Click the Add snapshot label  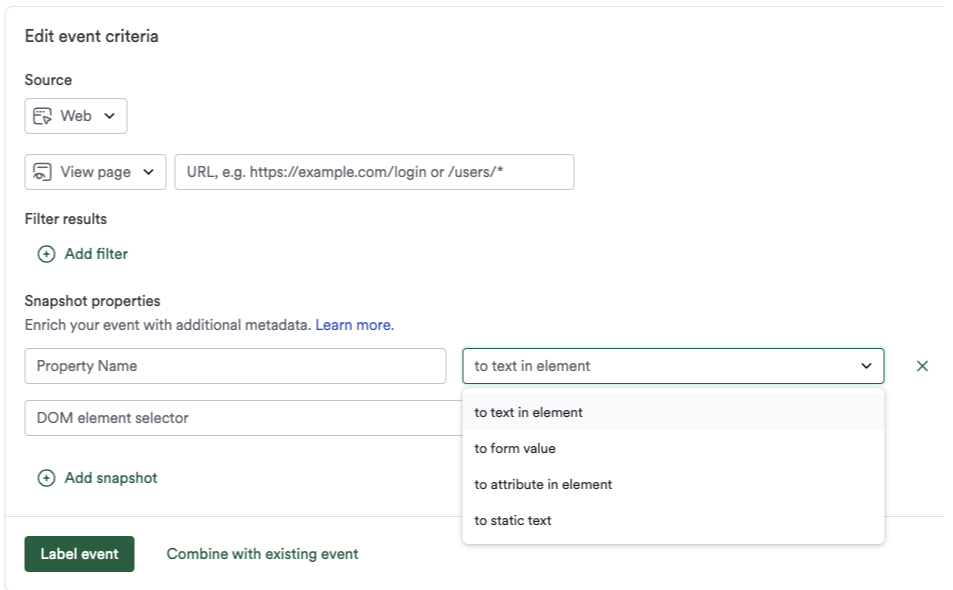[111, 478]
